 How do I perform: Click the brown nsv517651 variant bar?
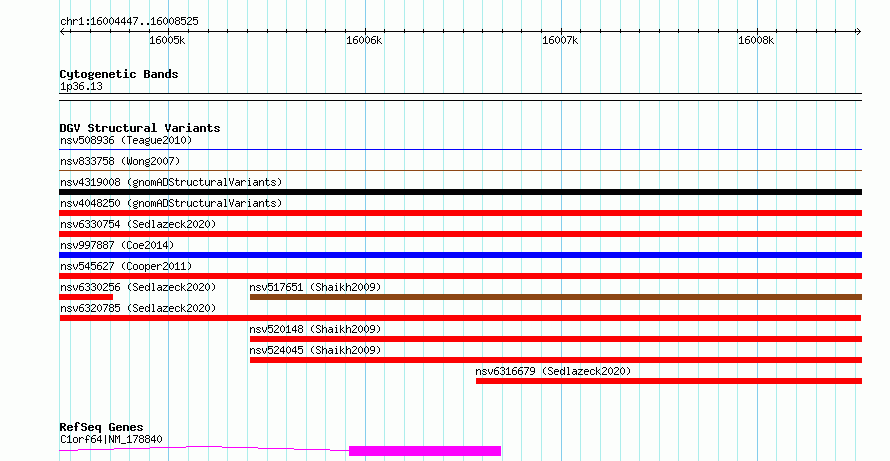[x=556, y=297]
